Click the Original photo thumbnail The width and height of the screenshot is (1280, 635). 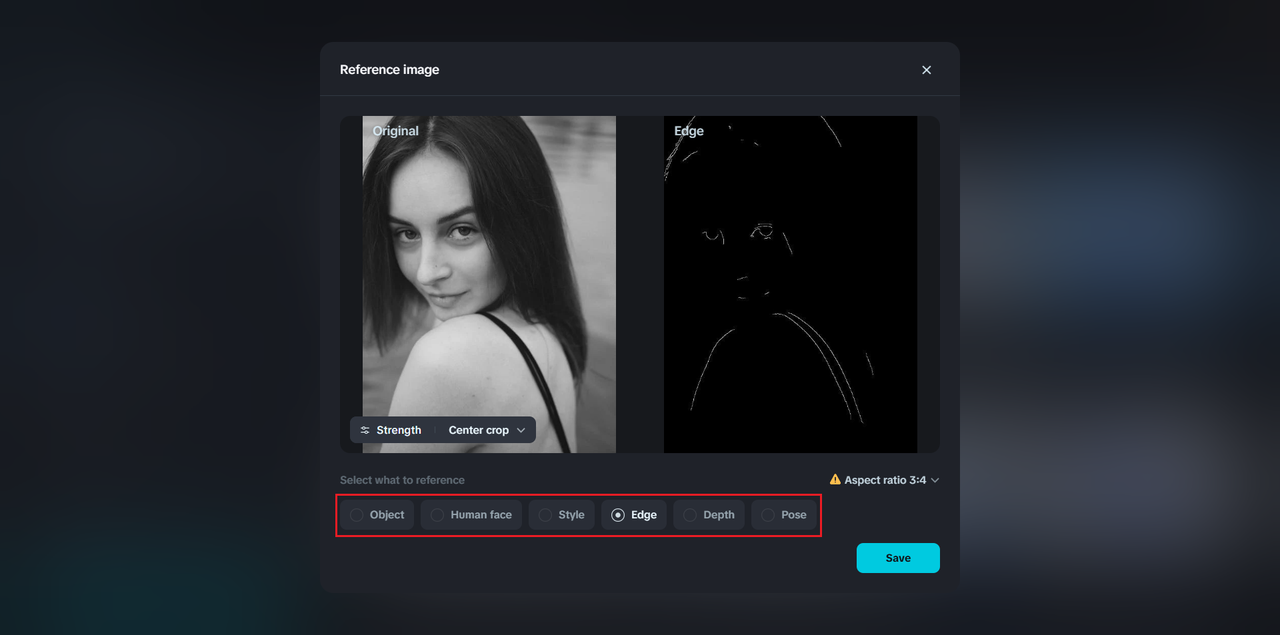click(x=489, y=284)
